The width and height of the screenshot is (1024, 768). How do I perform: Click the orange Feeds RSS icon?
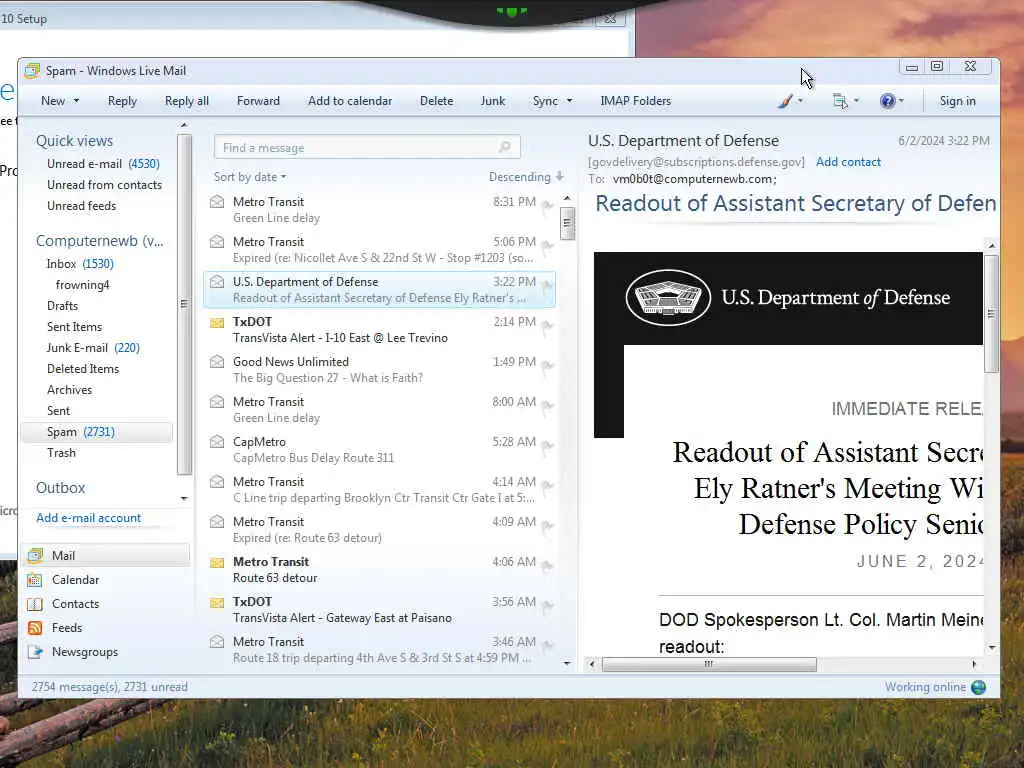click(x=35, y=628)
